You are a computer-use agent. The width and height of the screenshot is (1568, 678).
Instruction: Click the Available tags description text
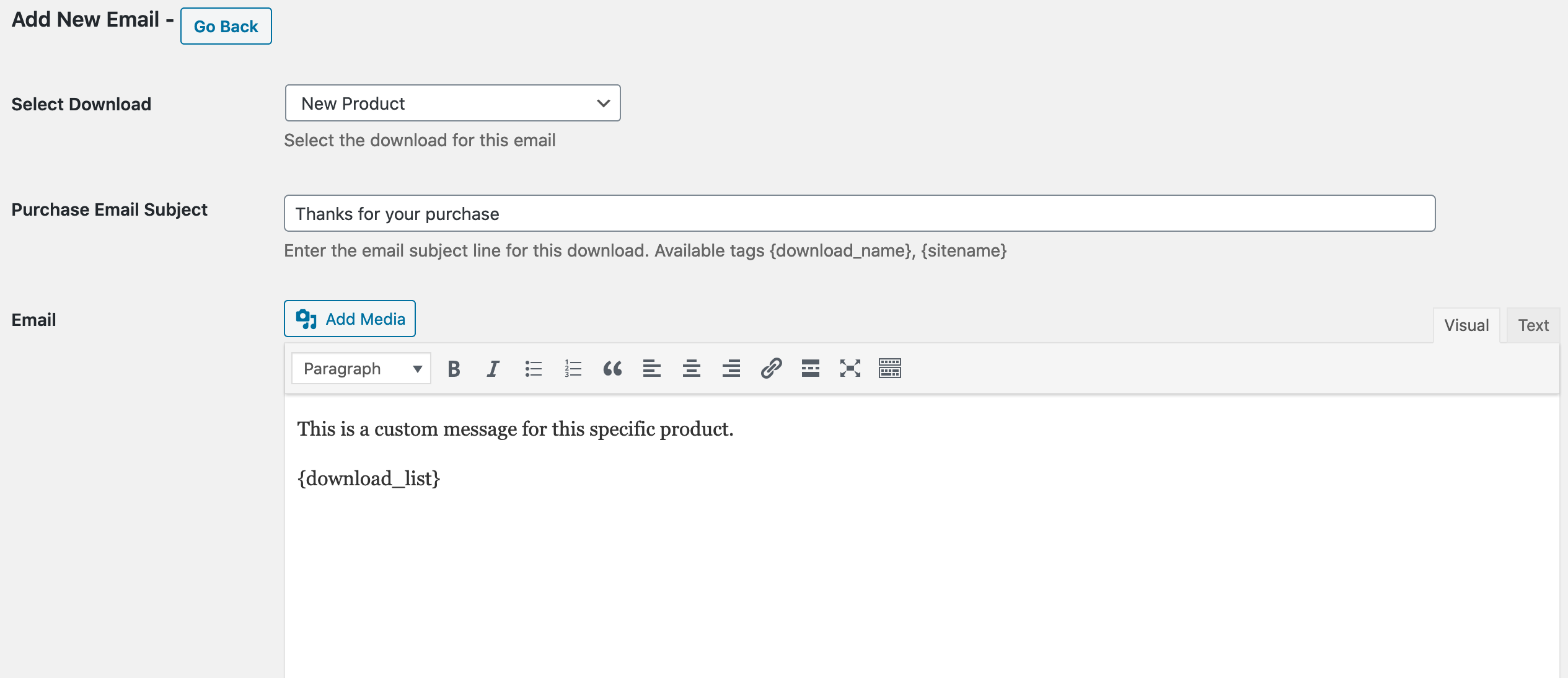click(x=645, y=250)
